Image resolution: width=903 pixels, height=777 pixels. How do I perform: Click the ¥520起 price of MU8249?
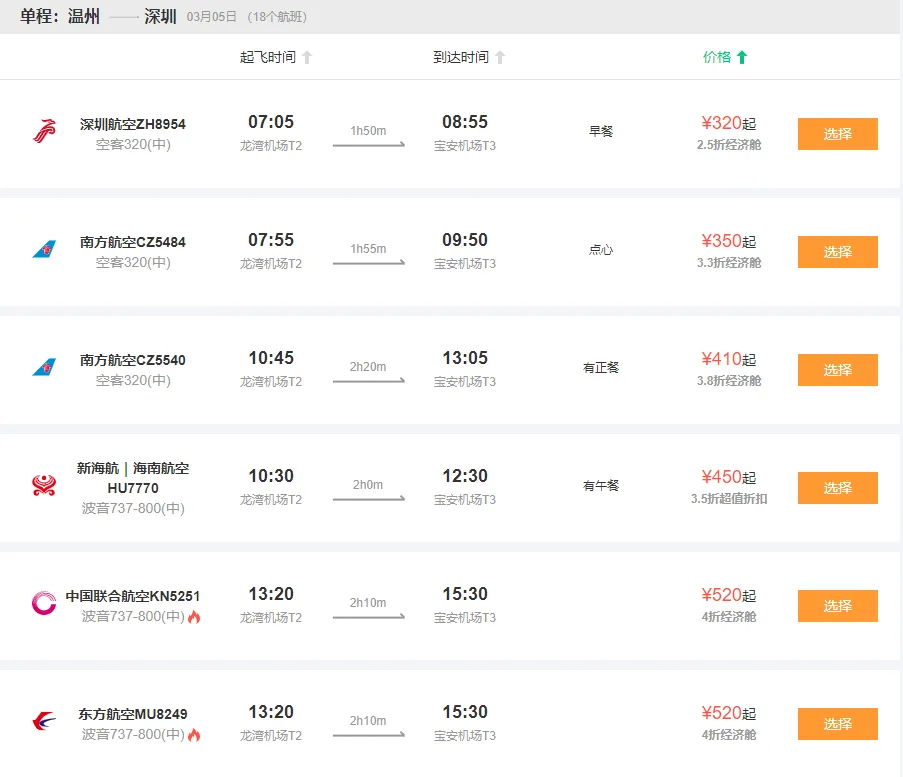[x=729, y=713]
